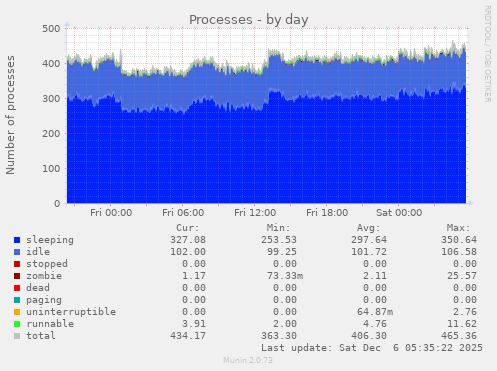
Task: Click idle maximum value 106.58
Action: [459, 252]
